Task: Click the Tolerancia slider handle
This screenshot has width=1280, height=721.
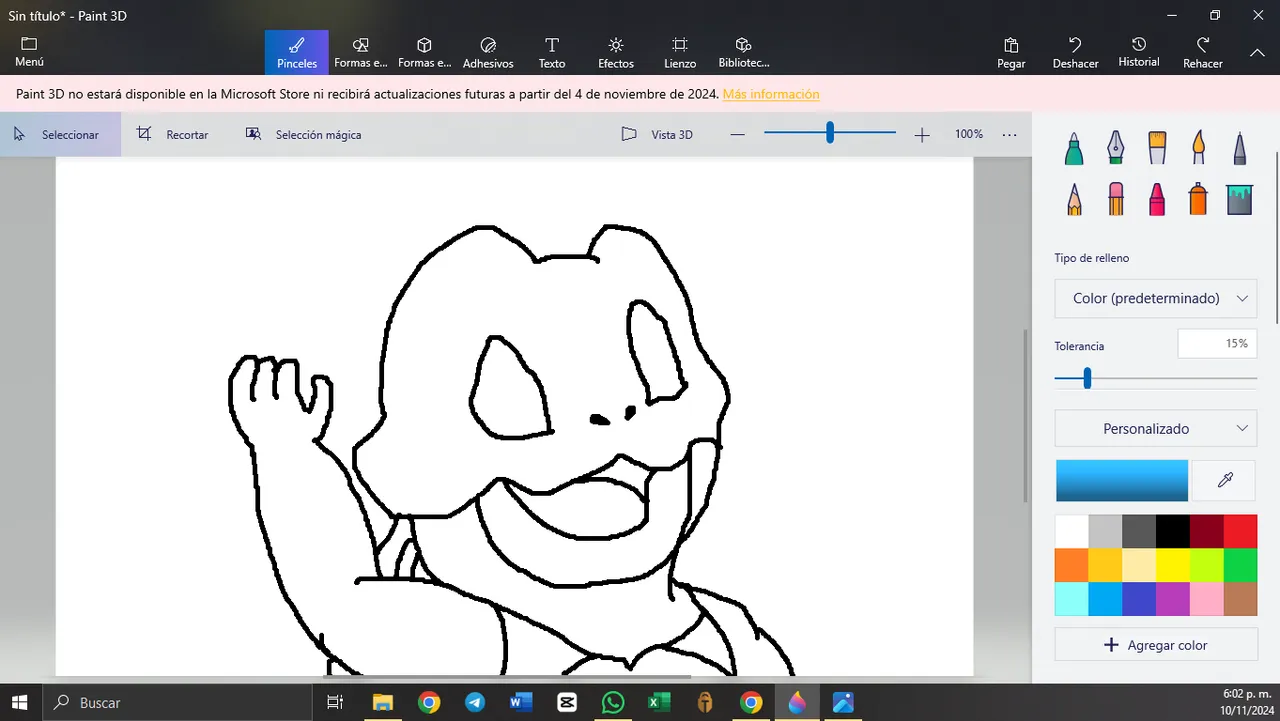Action: pos(1087,378)
